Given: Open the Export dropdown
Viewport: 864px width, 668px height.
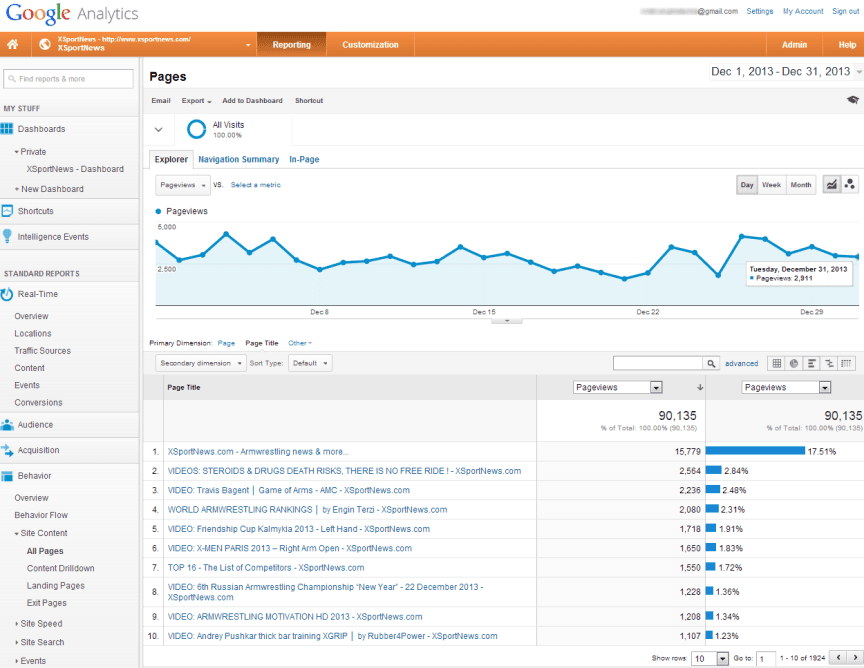Looking at the screenshot, I should 196,100.
